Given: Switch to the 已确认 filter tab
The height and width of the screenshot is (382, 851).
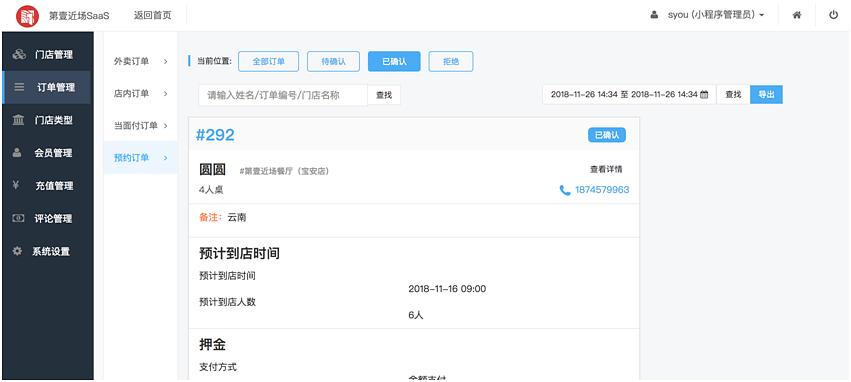Looking at the screenshot, I should click(394, 61).
